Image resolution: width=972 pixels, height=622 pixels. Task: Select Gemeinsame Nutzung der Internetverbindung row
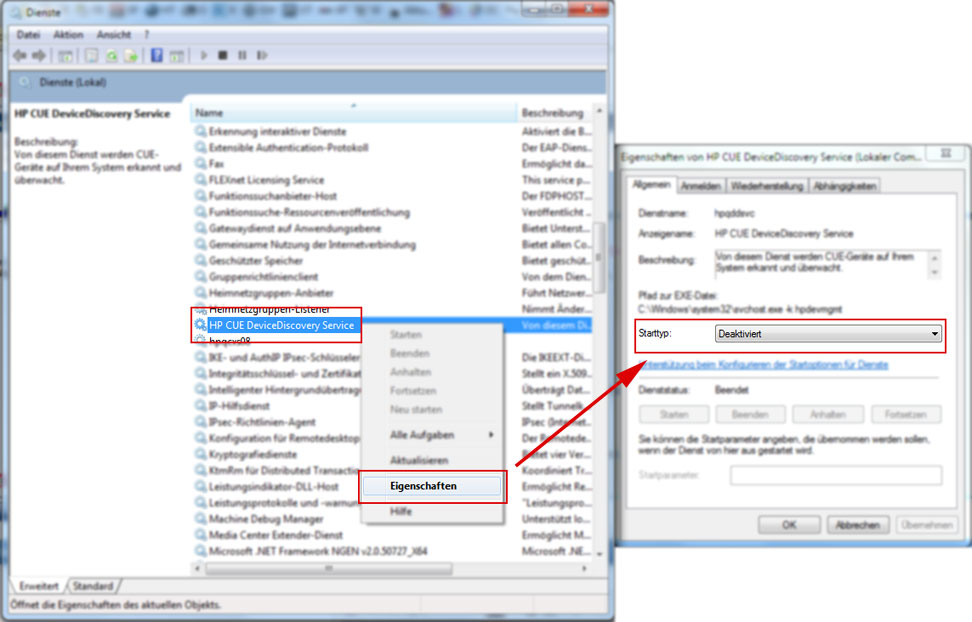pos(391,244)
